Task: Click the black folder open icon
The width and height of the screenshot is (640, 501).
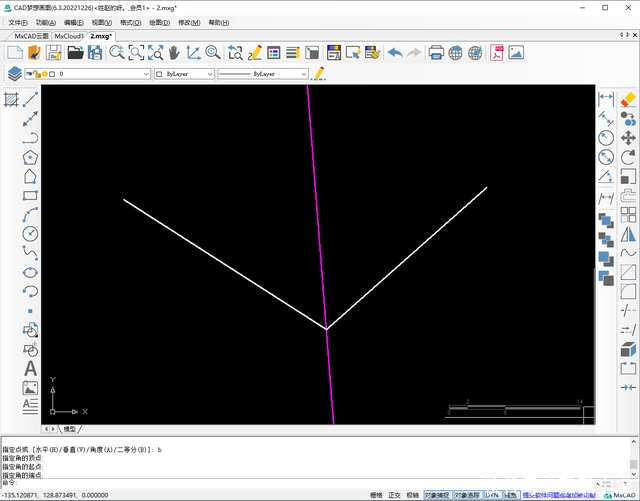Action: coord(76,53)
